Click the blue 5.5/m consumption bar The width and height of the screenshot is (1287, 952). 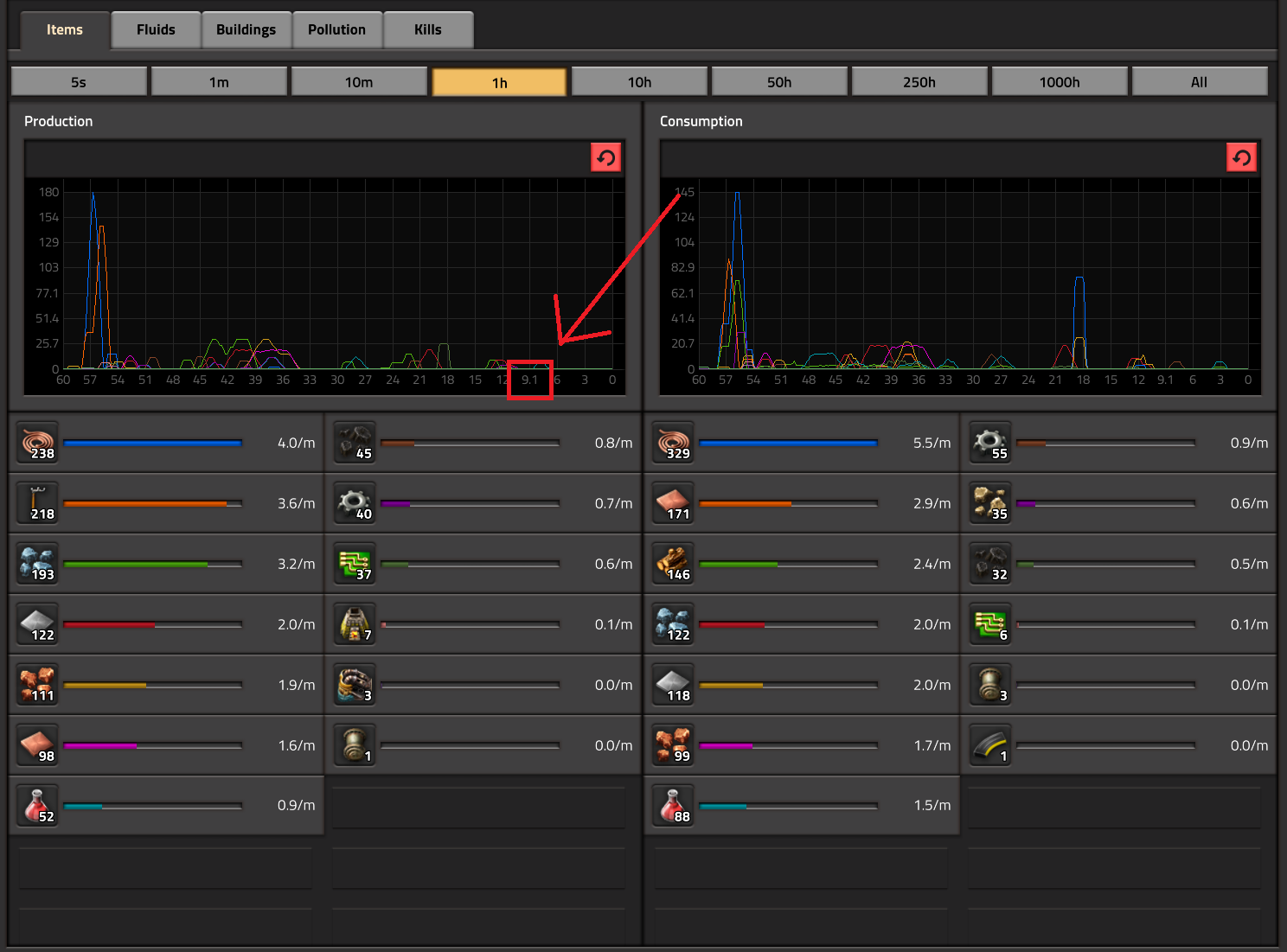[788, 443]
